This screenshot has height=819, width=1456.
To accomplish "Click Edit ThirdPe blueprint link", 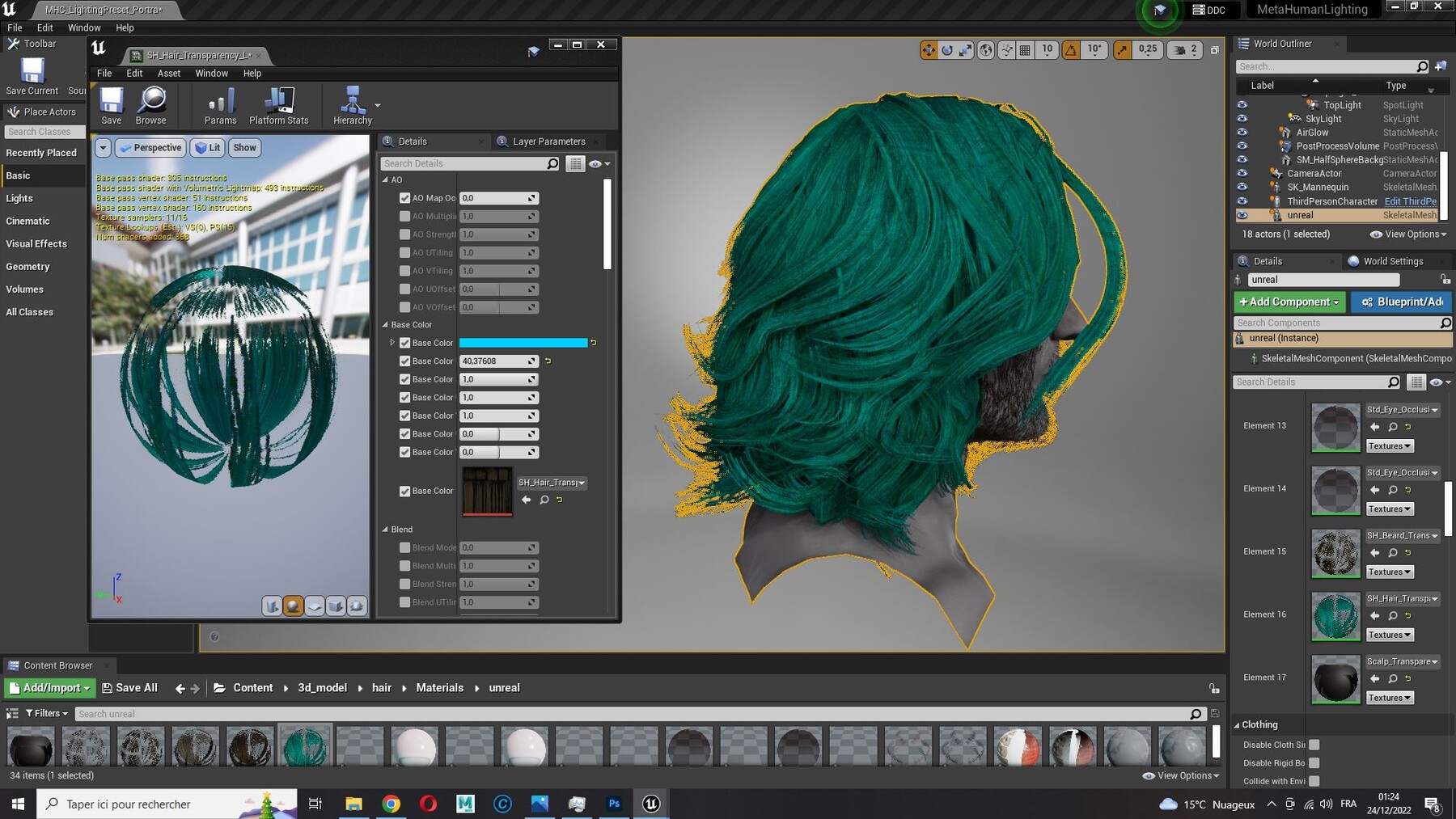I will coord(1410,201).
